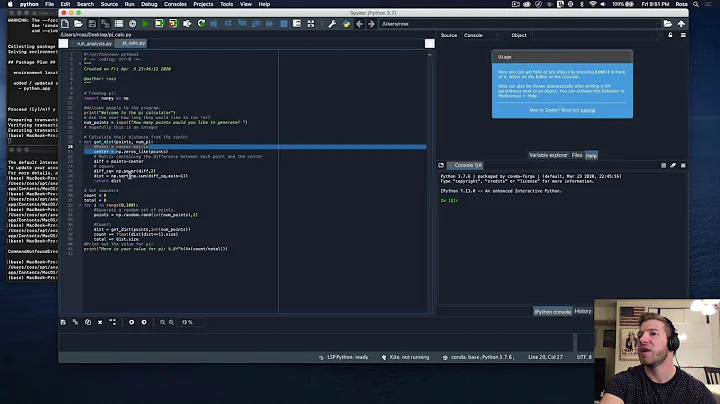
Task: Maximize current pane toolbar icon
Action: [297, 24]
